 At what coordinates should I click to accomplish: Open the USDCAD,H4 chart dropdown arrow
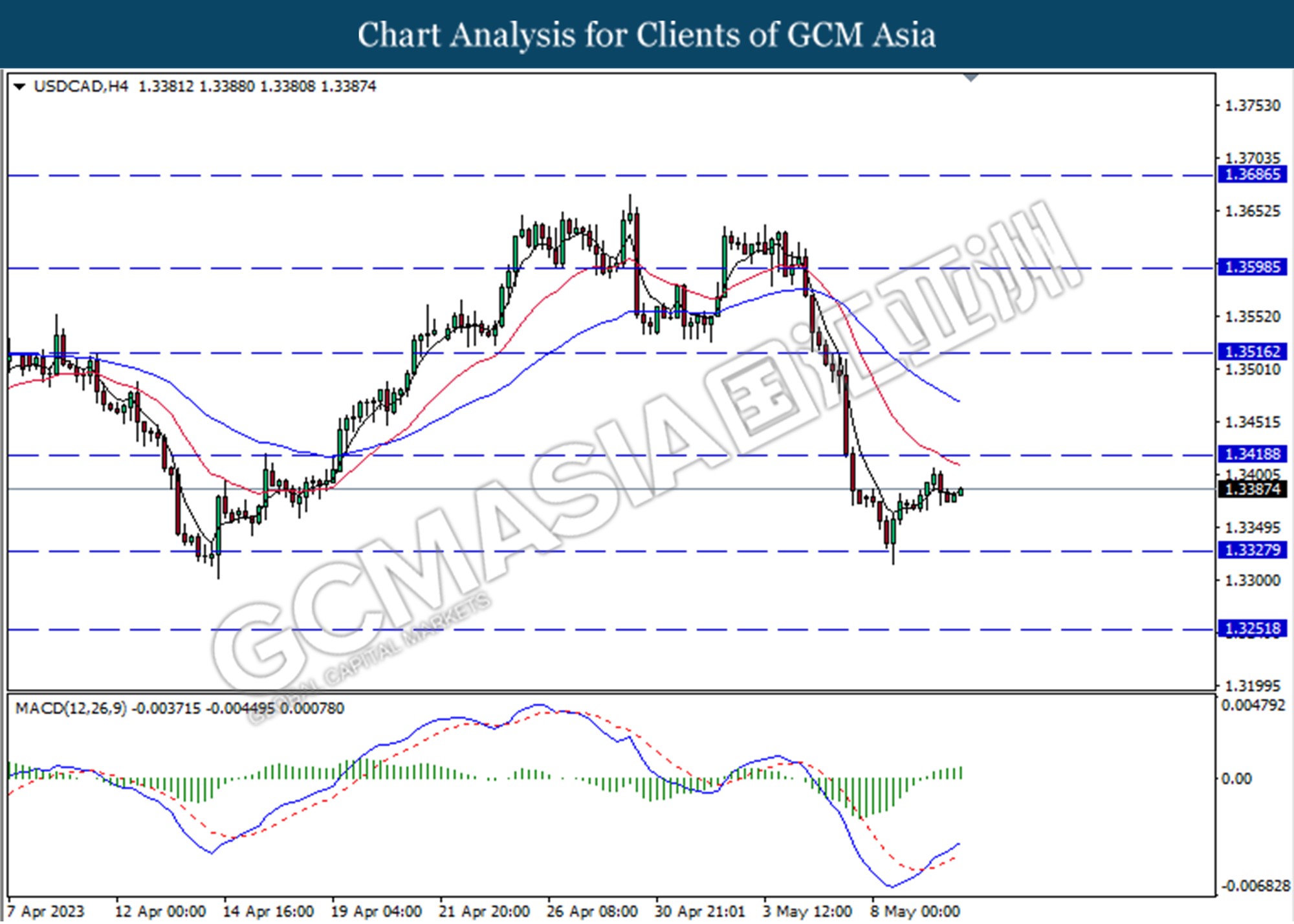coord(19,87)
